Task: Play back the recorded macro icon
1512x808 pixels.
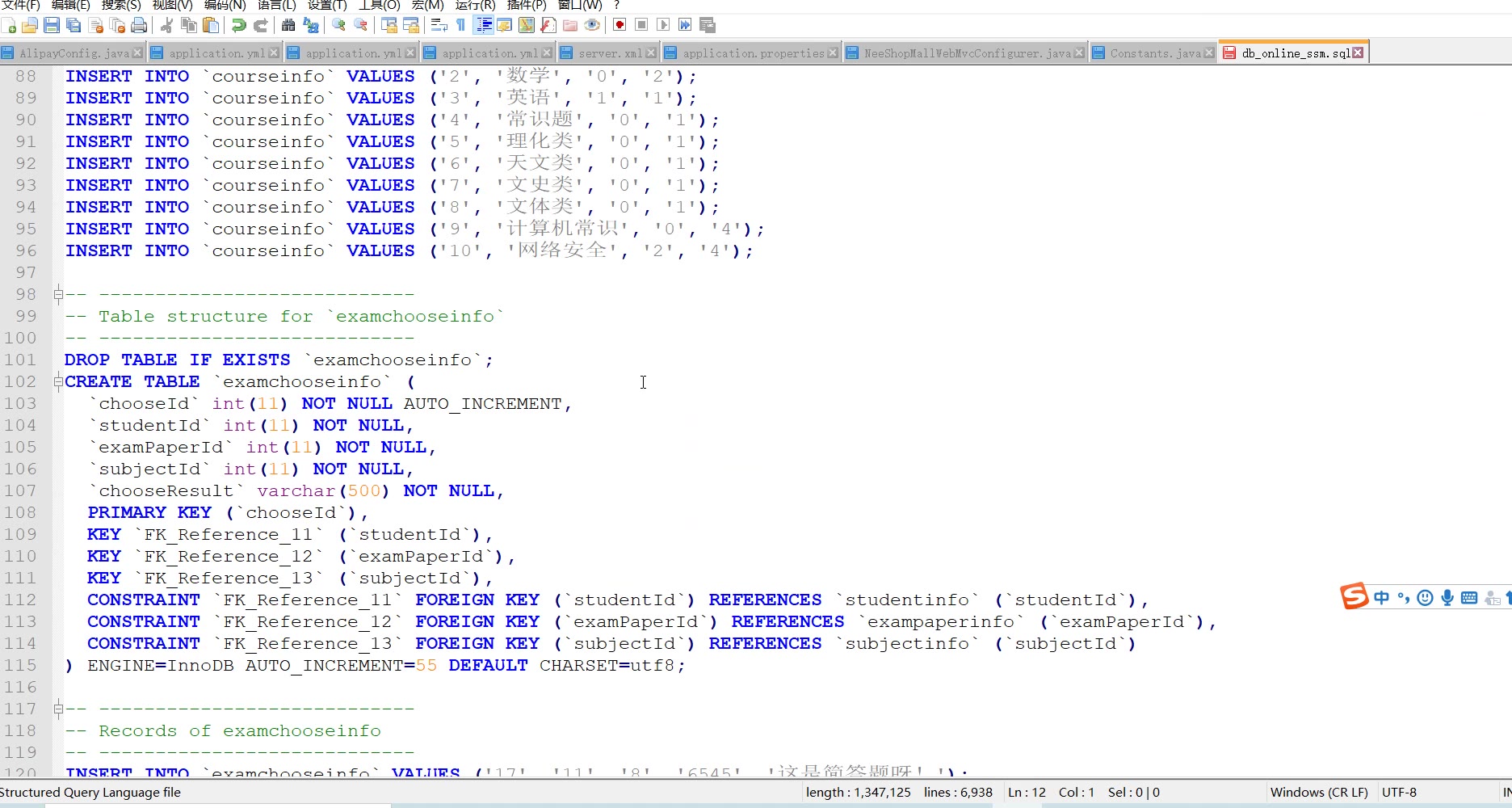Action: pos(663,25)
